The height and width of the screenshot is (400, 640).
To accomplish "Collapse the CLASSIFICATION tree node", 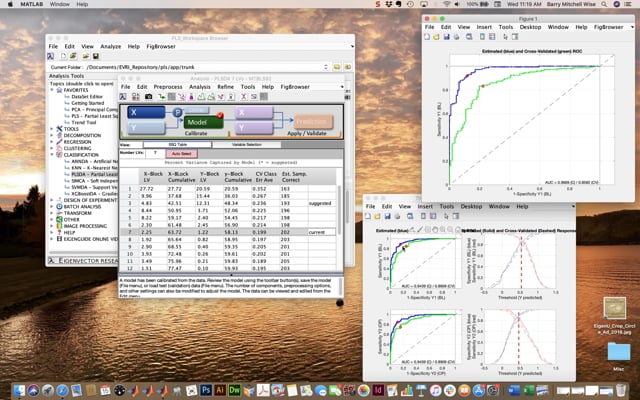I will tap(52, 155).
